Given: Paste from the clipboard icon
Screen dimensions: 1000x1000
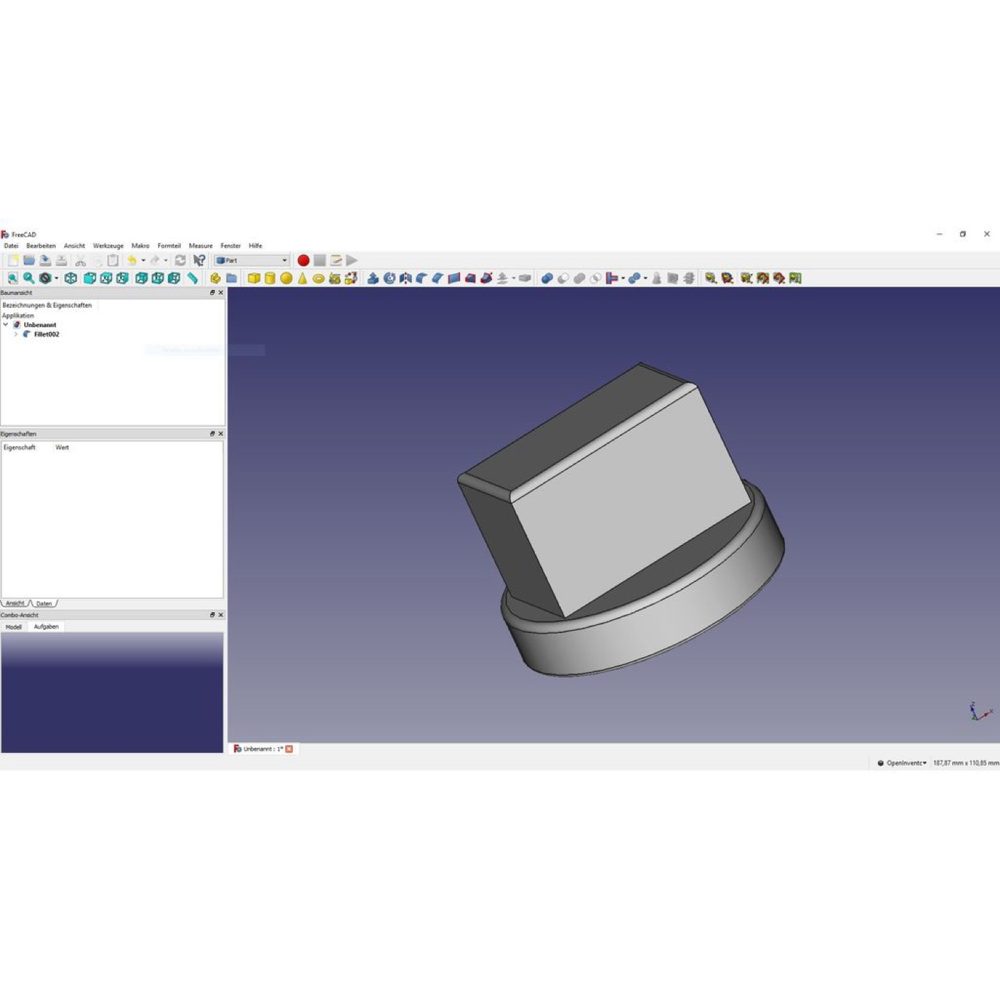Looking at the screenshot, I should (x=113, y=260).
